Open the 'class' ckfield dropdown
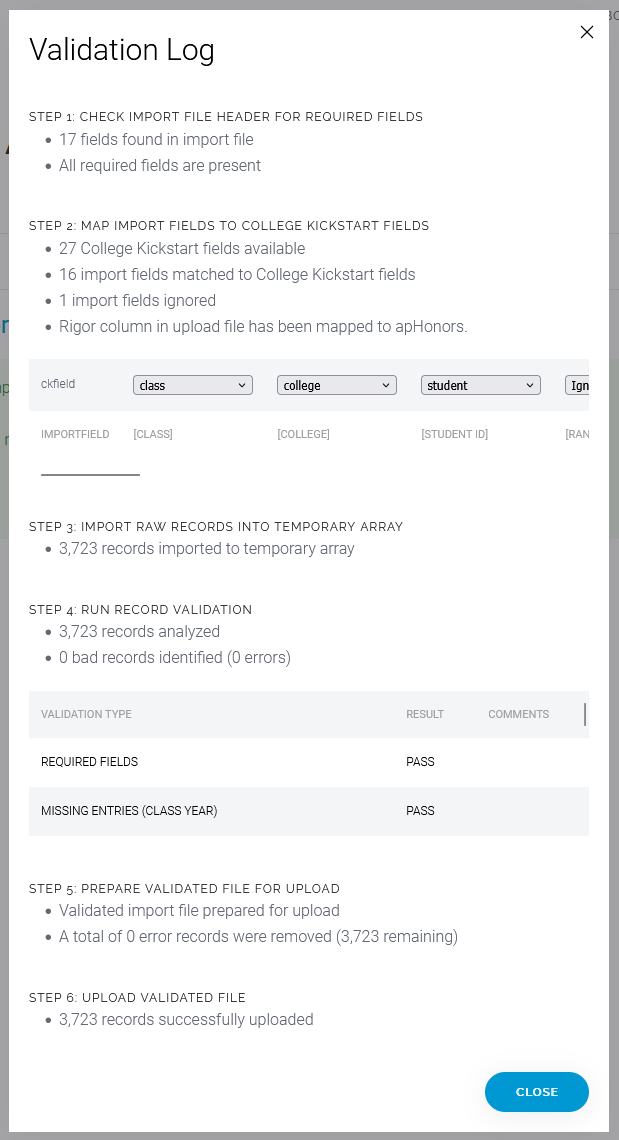 pyautogui.click(x=193, y=385)
